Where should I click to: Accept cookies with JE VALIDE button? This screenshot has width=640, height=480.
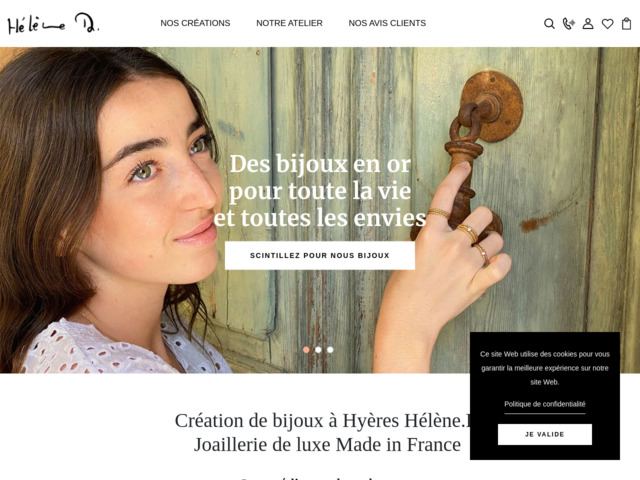pyautogui.click(x=544, y=434)
